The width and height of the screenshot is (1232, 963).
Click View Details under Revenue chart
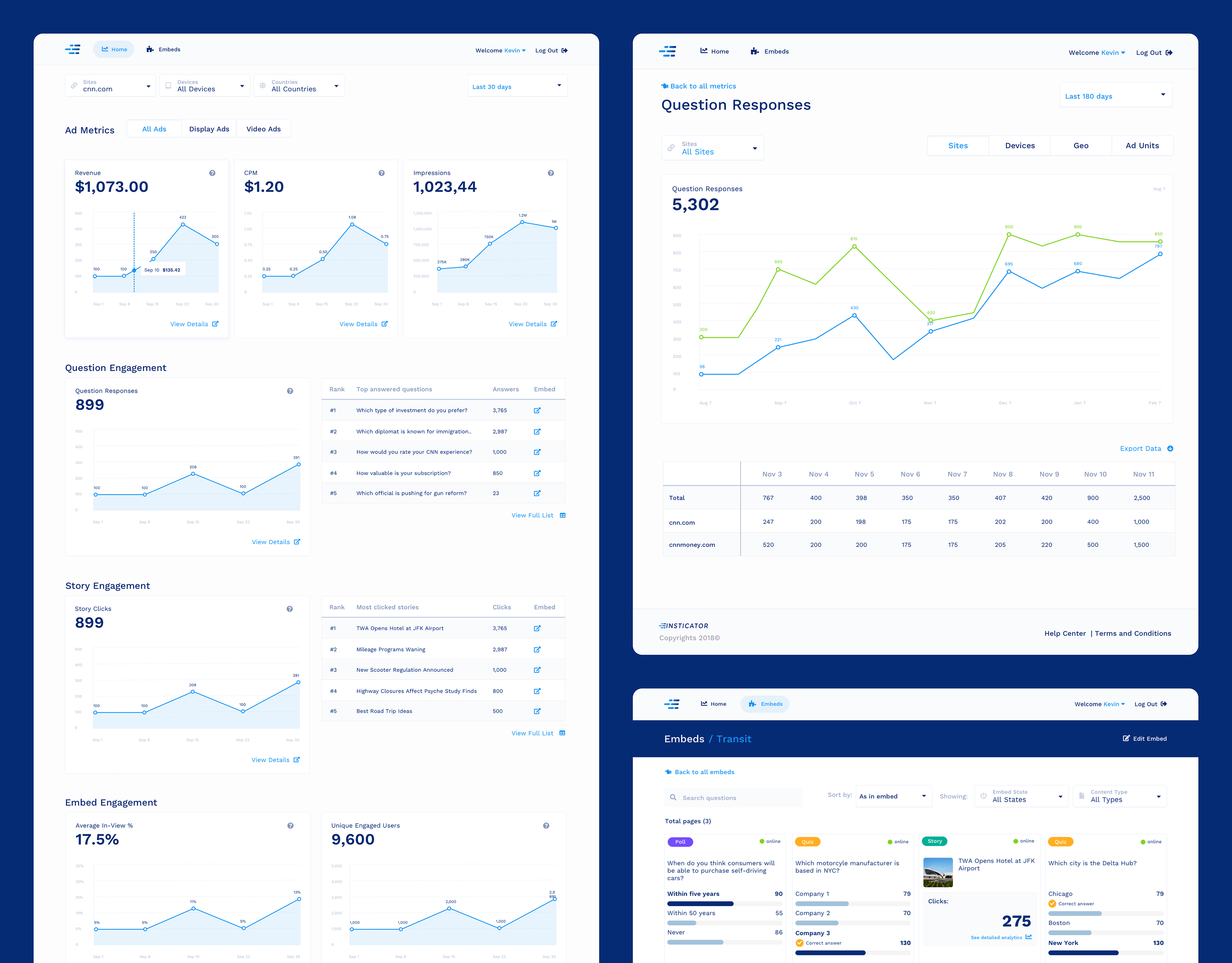(194, 324)
